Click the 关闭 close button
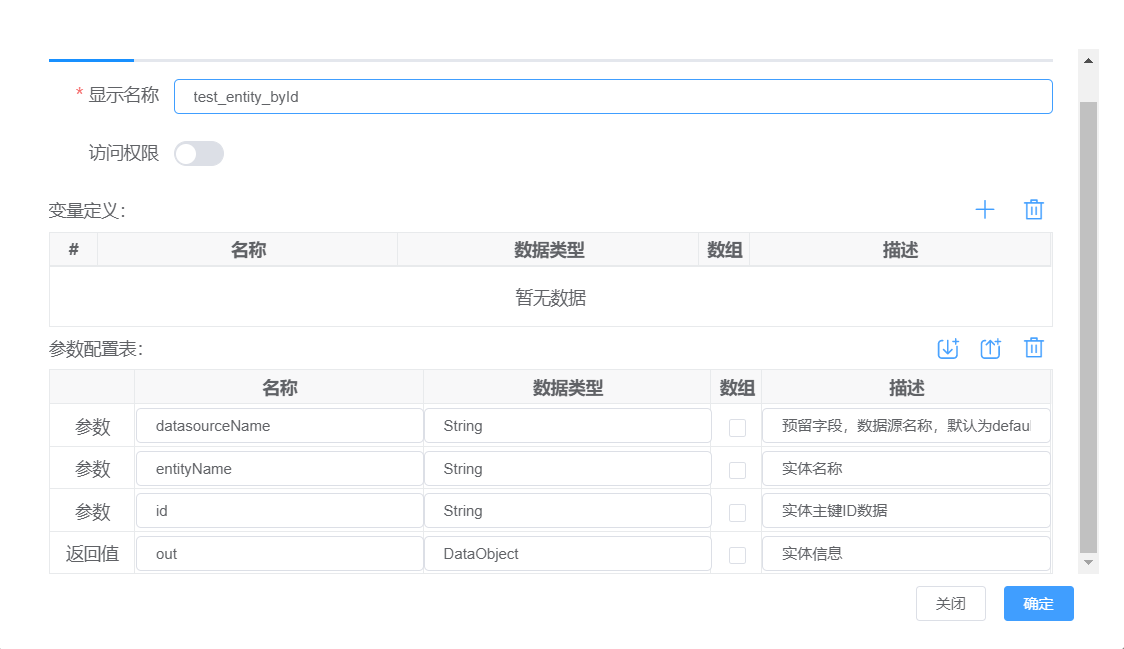This screenshot has height=649, width=1124. point(951,603)
